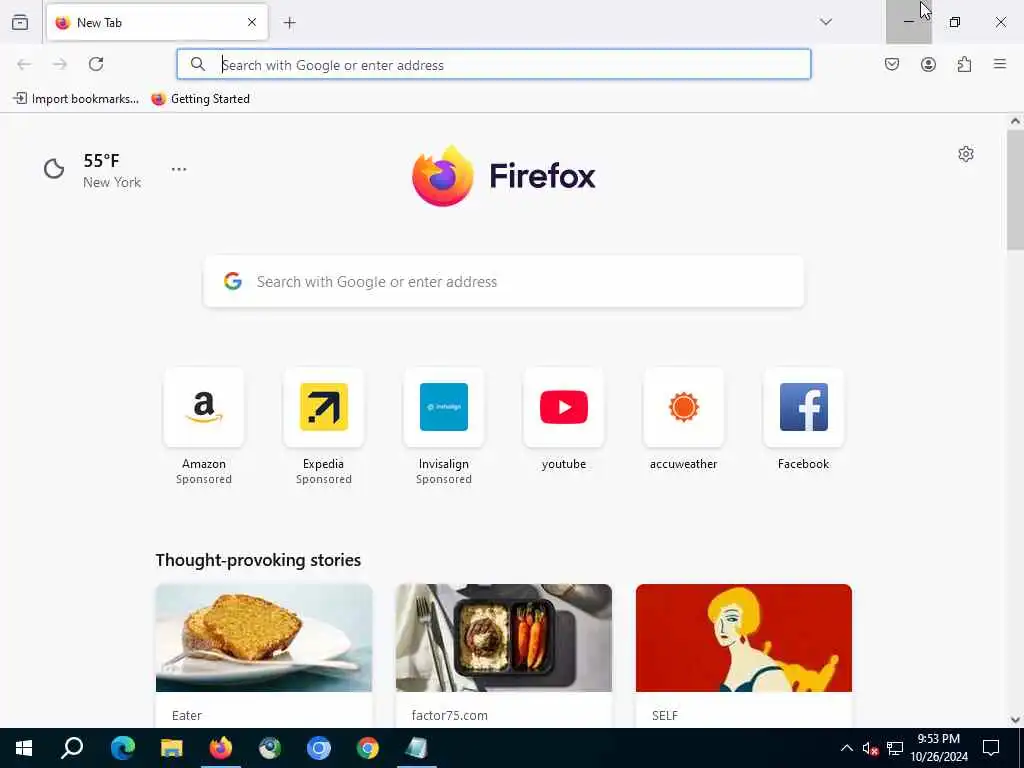Screen dimensions: 1024x768
Task: Click the page scrollbar up arrow
Action: (1015, 121)
